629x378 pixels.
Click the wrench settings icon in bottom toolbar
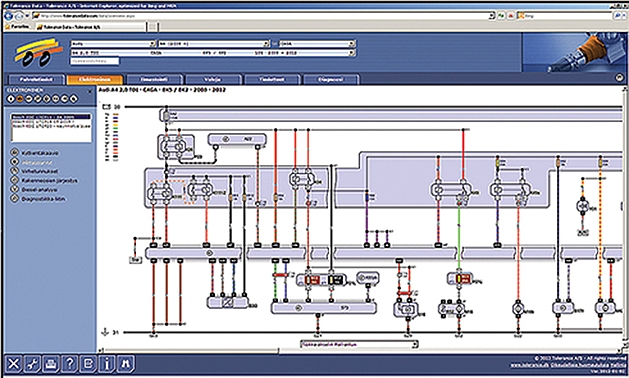(32, 364)
